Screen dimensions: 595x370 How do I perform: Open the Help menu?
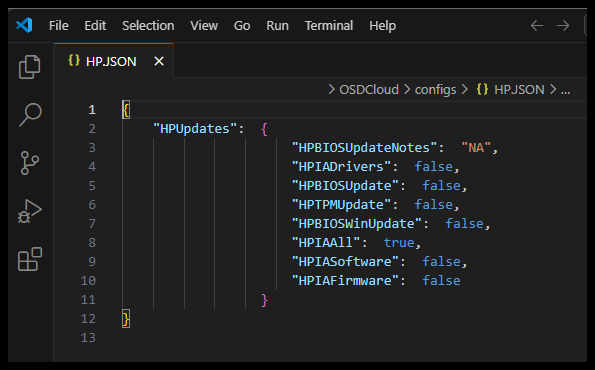(382, 25)
